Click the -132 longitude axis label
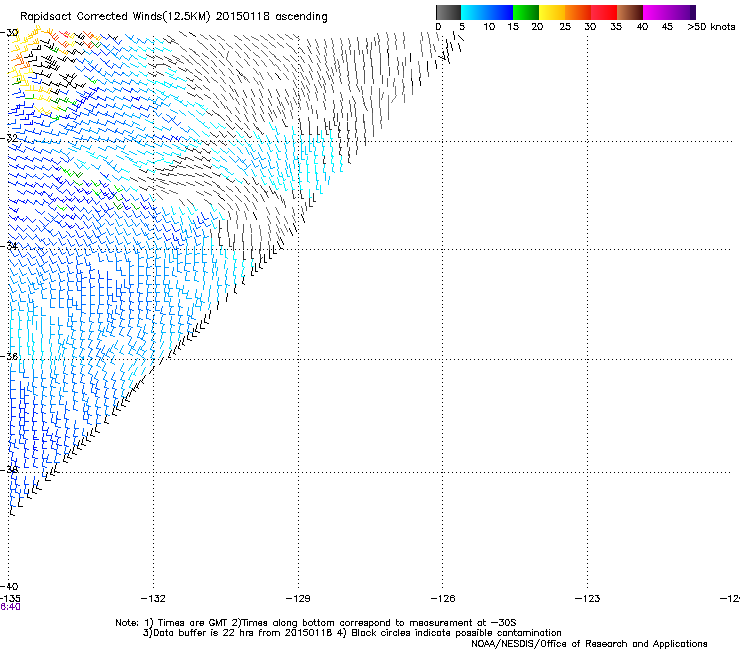740x650 pixels. 153,599
